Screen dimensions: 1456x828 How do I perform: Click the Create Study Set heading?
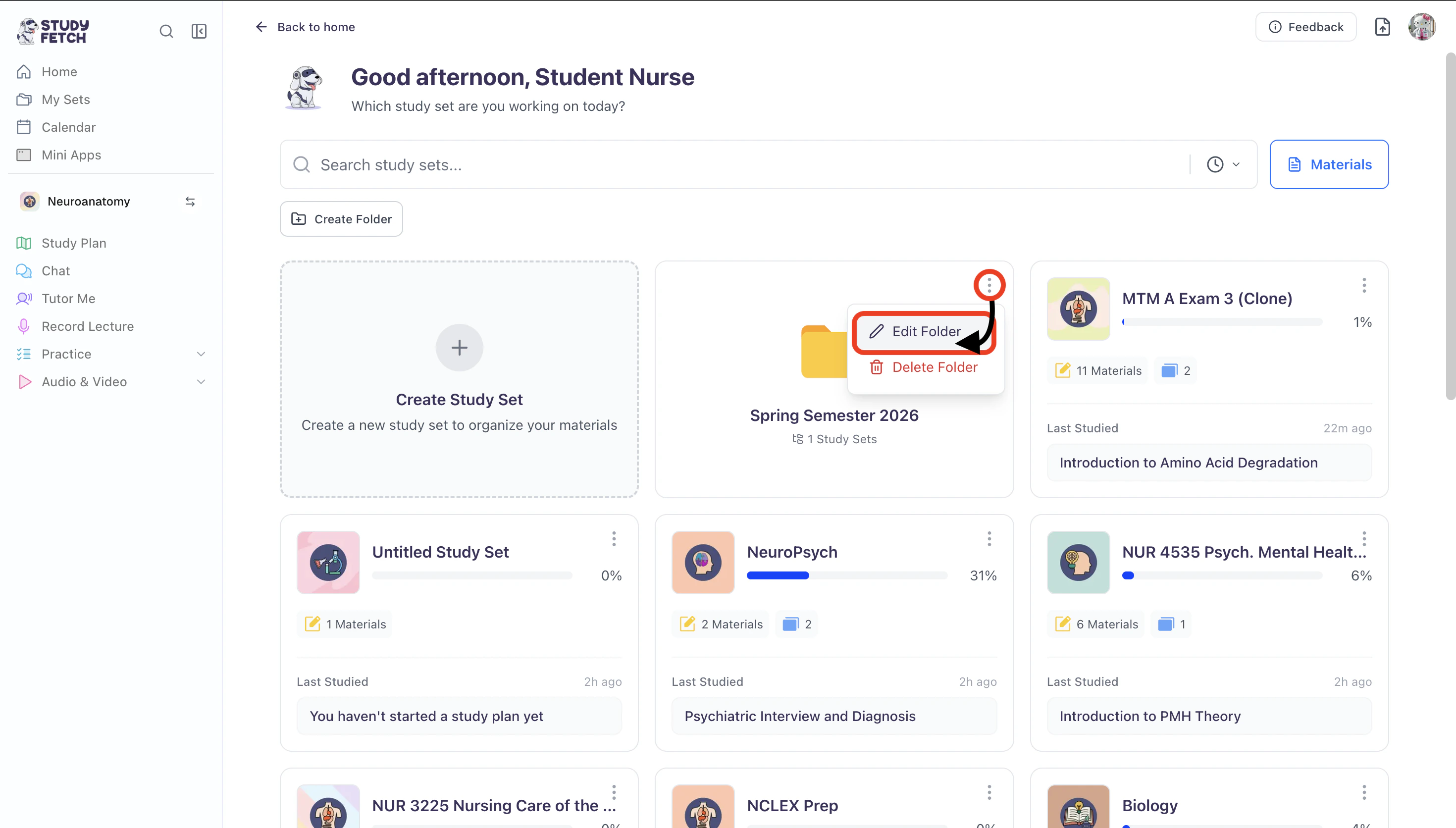[460, 400]
